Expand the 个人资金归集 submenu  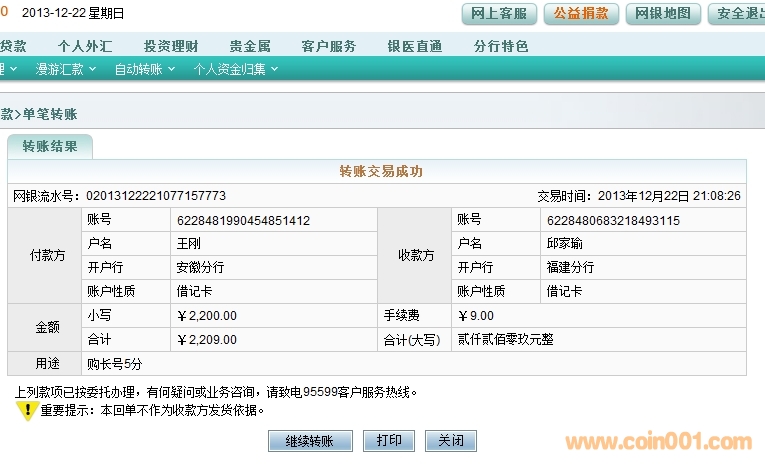pos(235,69)
